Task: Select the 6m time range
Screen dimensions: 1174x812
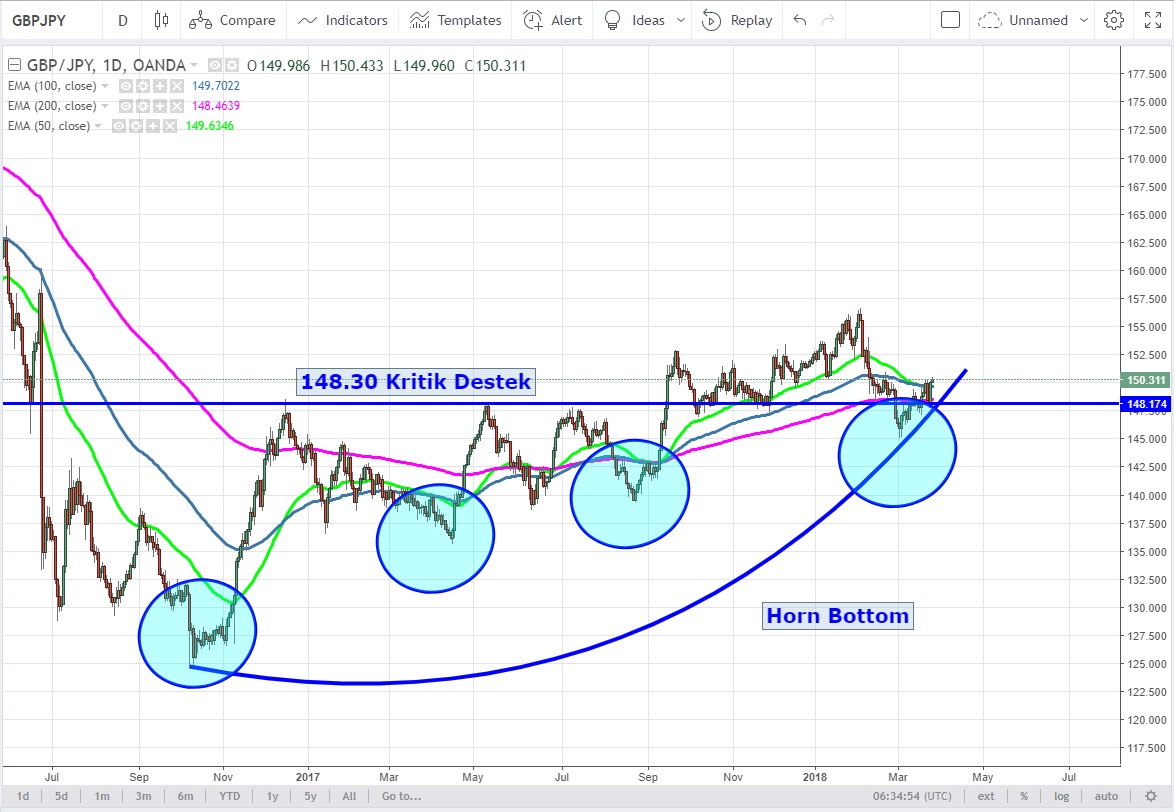Action: coord(185,796)
